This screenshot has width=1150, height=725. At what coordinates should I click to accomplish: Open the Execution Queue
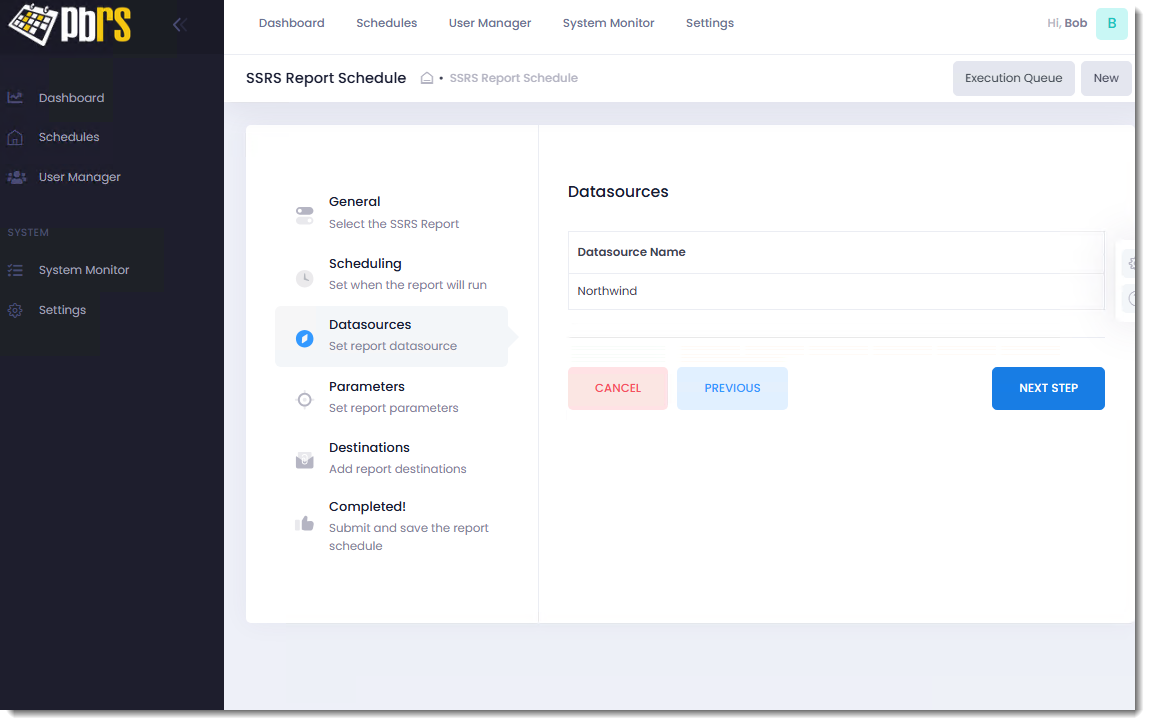click(1013, 78)
